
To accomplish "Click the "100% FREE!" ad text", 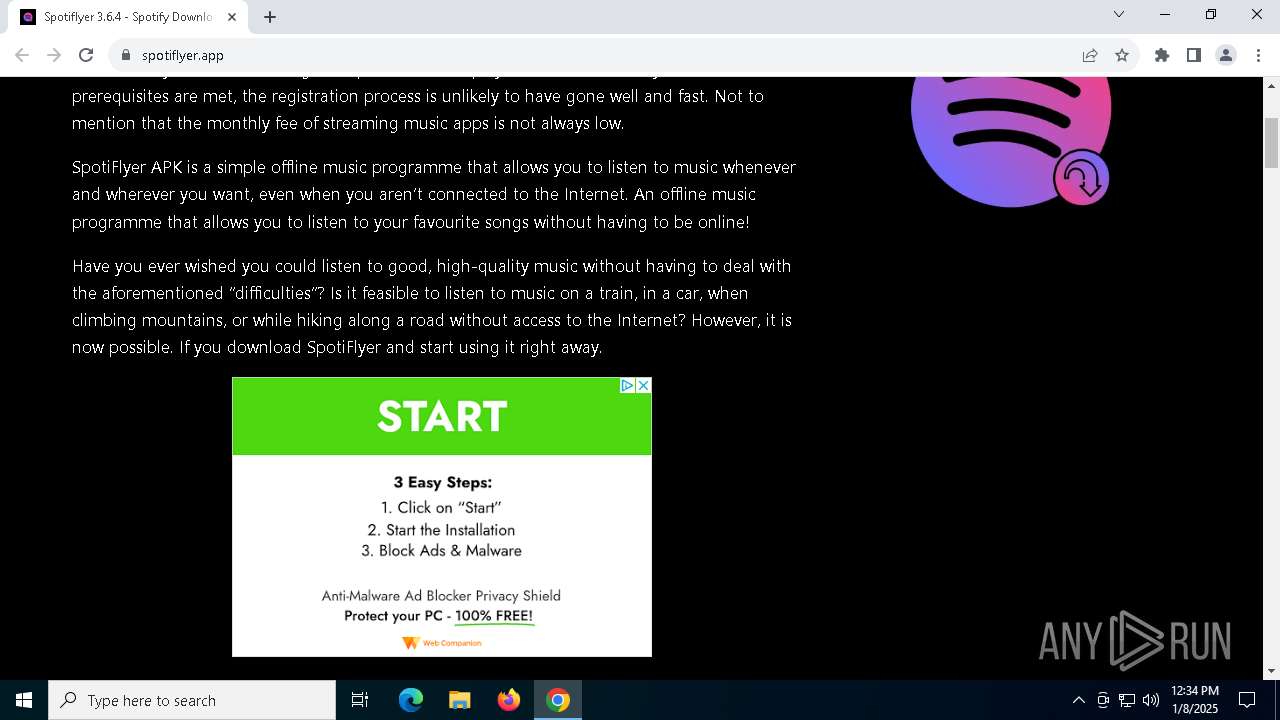I will [494, 616].
